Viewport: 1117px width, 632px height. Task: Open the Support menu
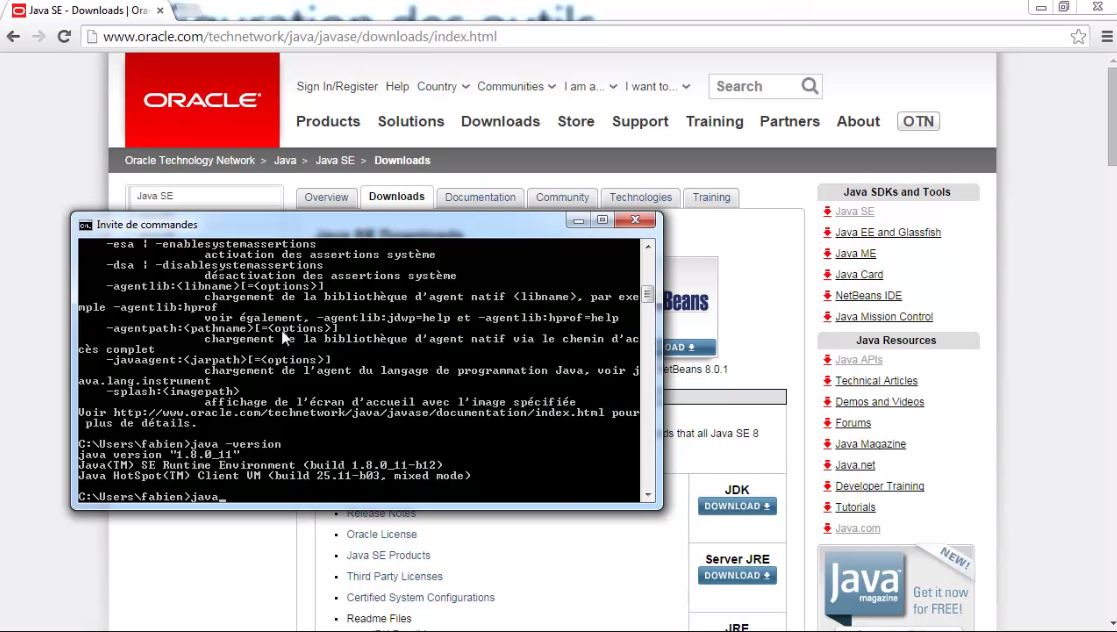click(x=640, y=122)
